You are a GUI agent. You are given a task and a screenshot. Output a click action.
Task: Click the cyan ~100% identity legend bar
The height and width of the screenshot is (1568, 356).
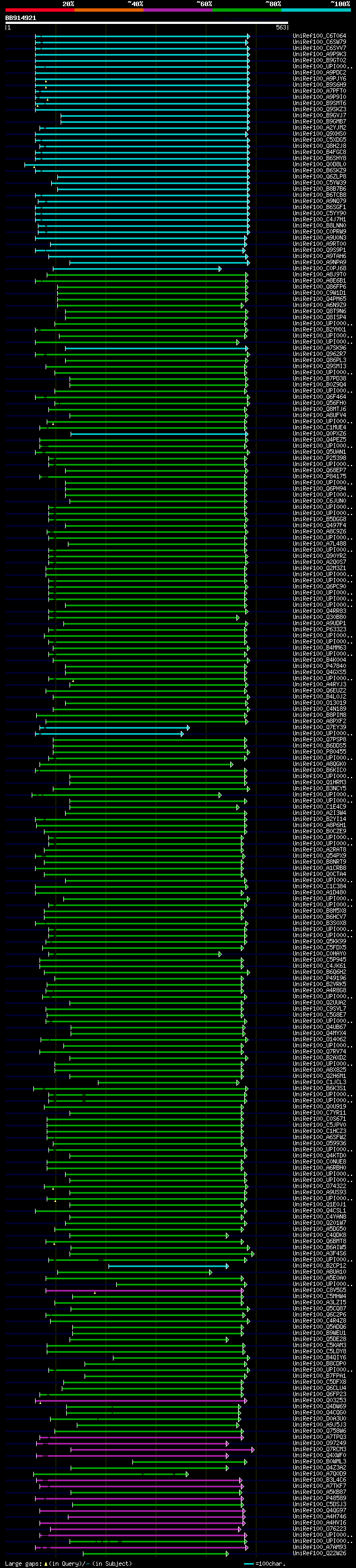coord(316,11)
